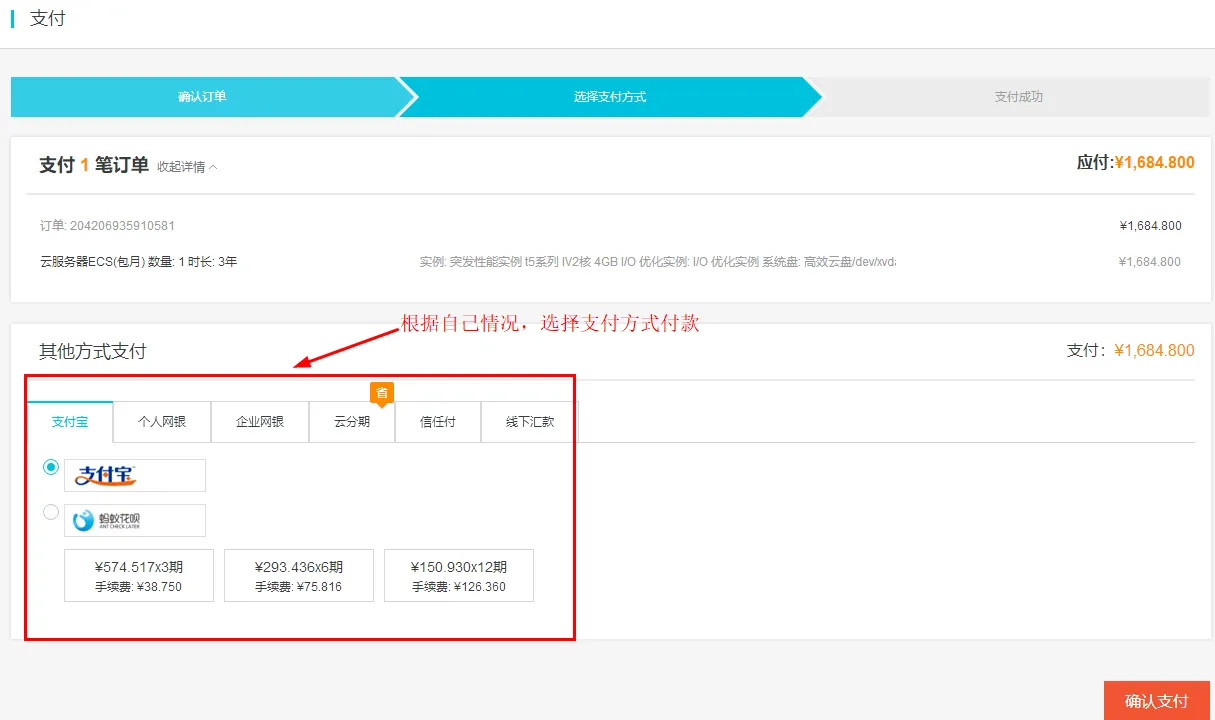
Task: Click the 确认订单 step
Action: (x=202, y=97)
